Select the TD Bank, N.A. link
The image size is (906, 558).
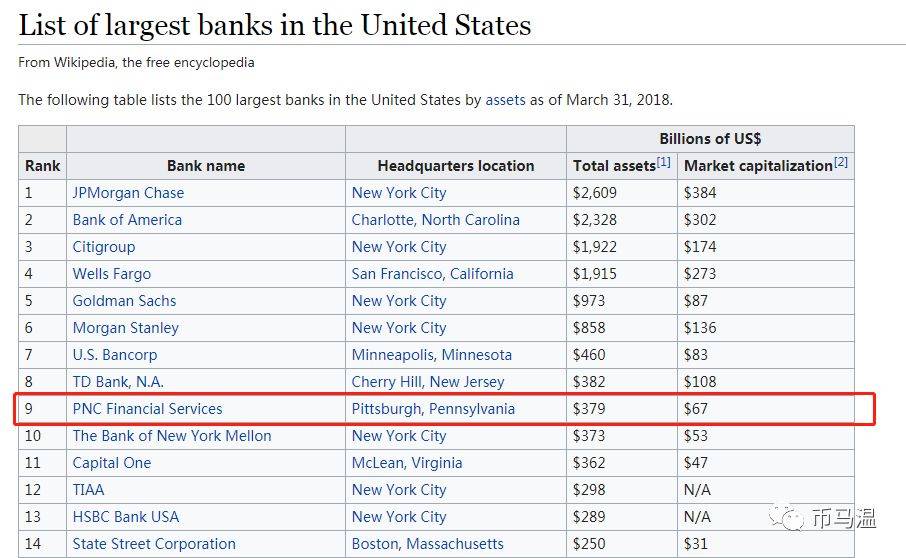coord(118,382)
